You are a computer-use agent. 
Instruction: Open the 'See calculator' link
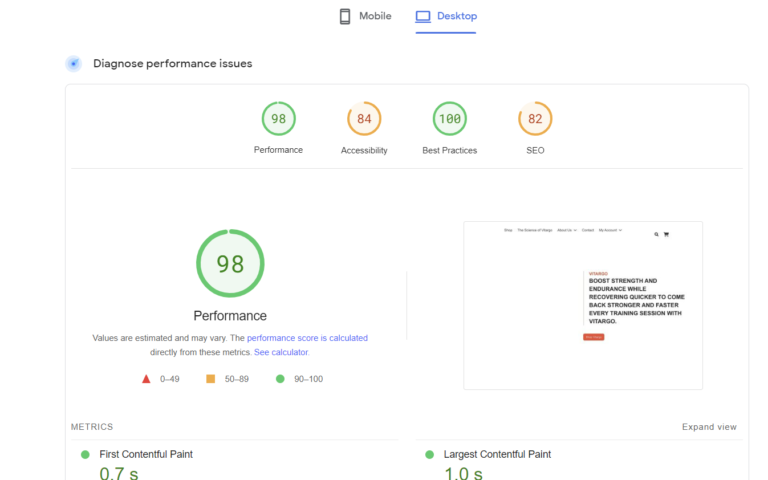281,352
